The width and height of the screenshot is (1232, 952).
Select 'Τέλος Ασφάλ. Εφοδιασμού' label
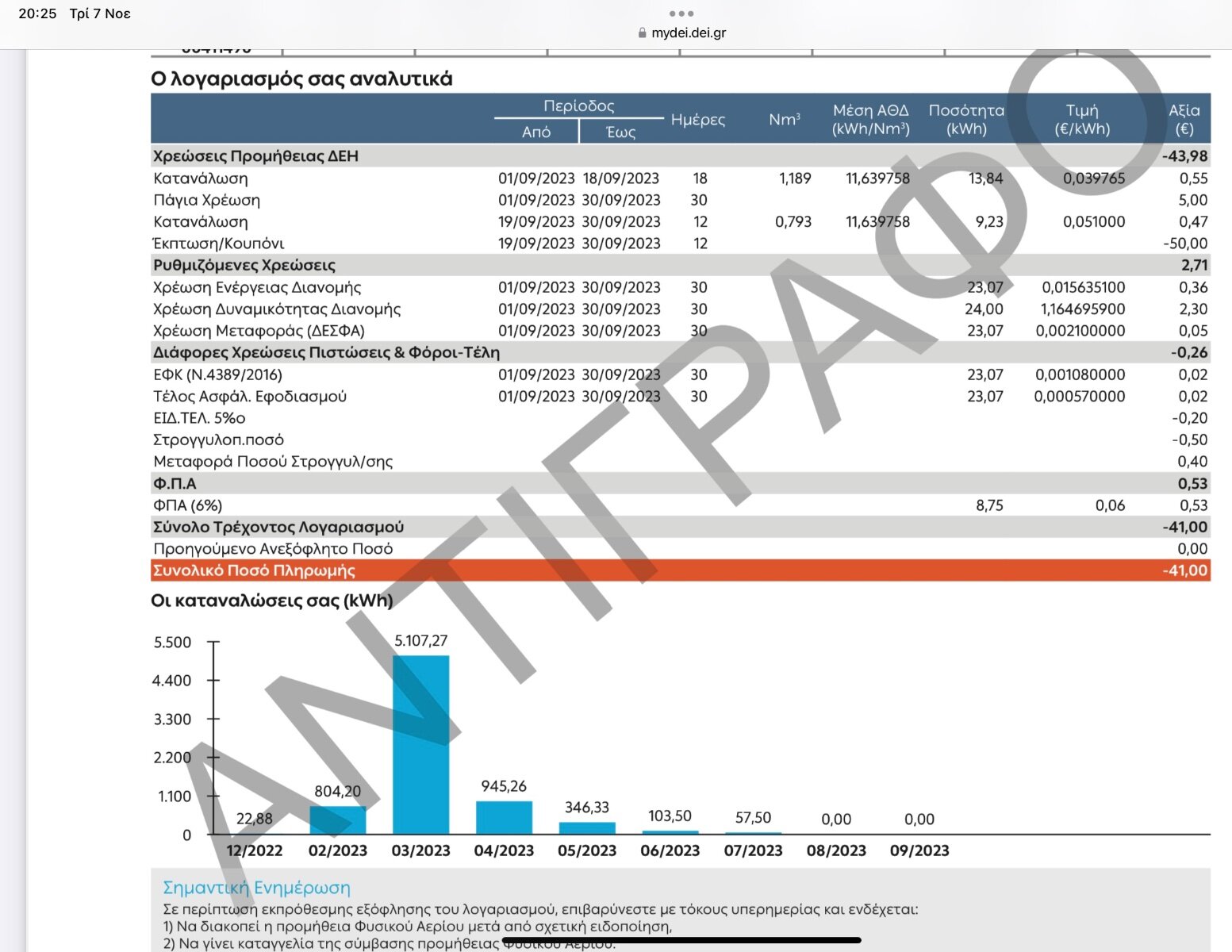[250, 396]
